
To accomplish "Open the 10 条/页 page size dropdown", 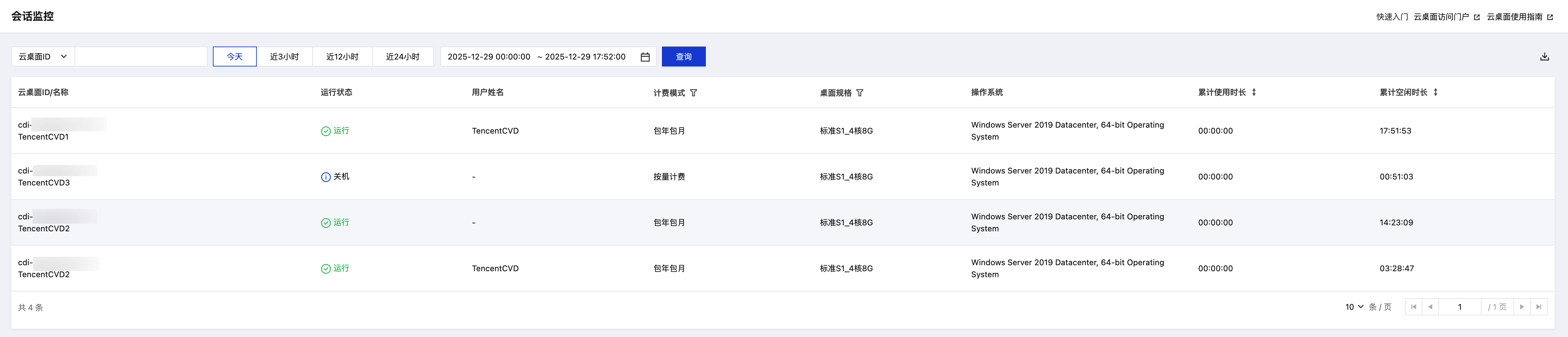I will click(1354, 307).
